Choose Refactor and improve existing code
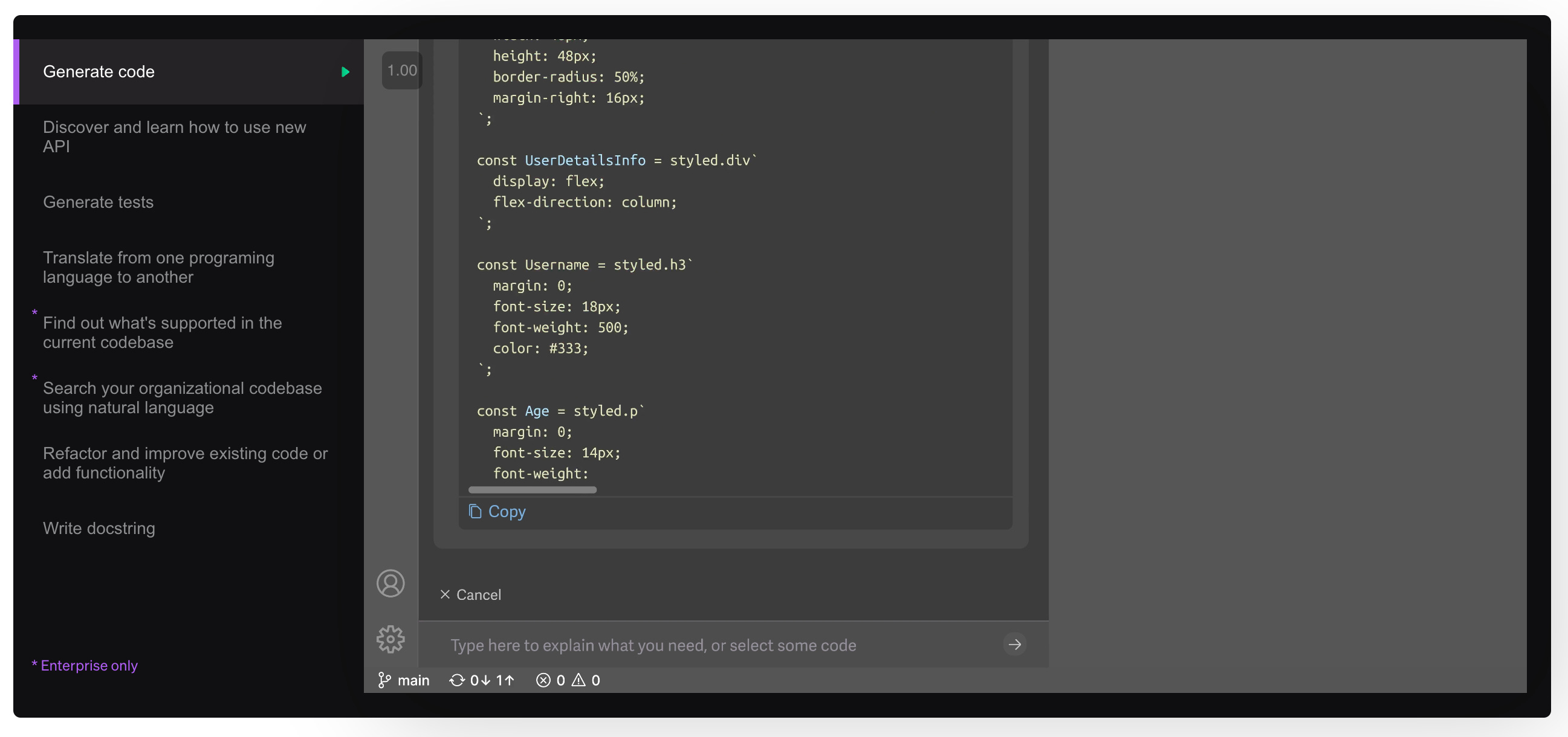The height and width of the screenshot is (737, 1568). [x=185, y=463]
